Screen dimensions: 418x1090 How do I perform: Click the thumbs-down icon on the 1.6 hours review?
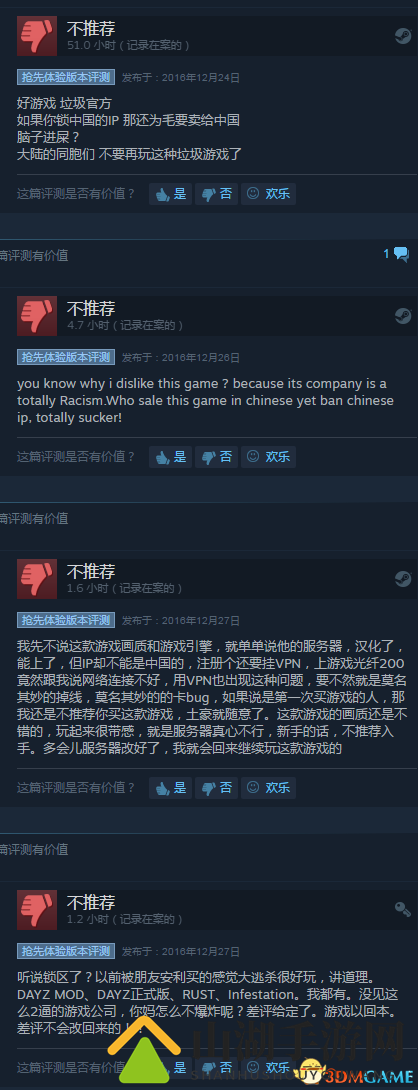point(37,578)
